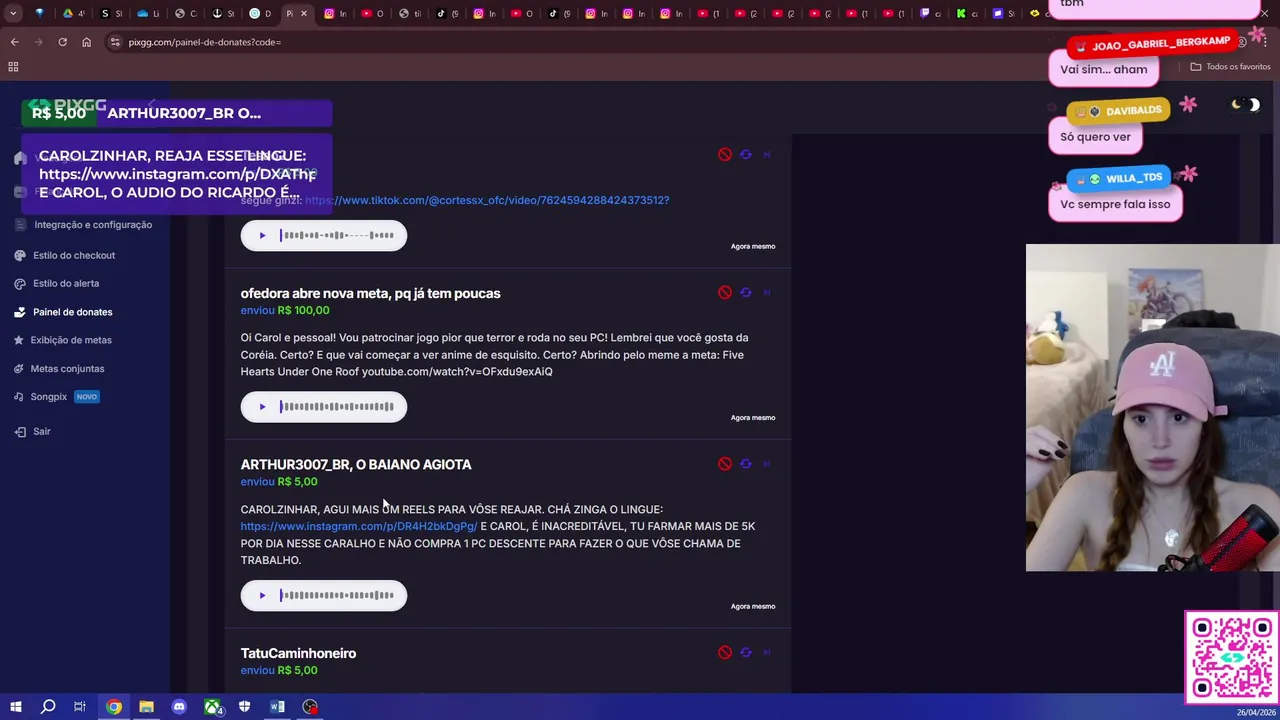The image size is (1280, 720).
Task: Replay the ofedora donation alert
Action: coord(745,292)
